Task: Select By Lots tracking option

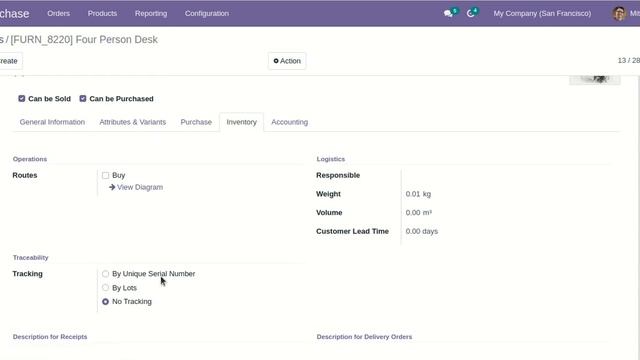Action: tap(105, 288)
